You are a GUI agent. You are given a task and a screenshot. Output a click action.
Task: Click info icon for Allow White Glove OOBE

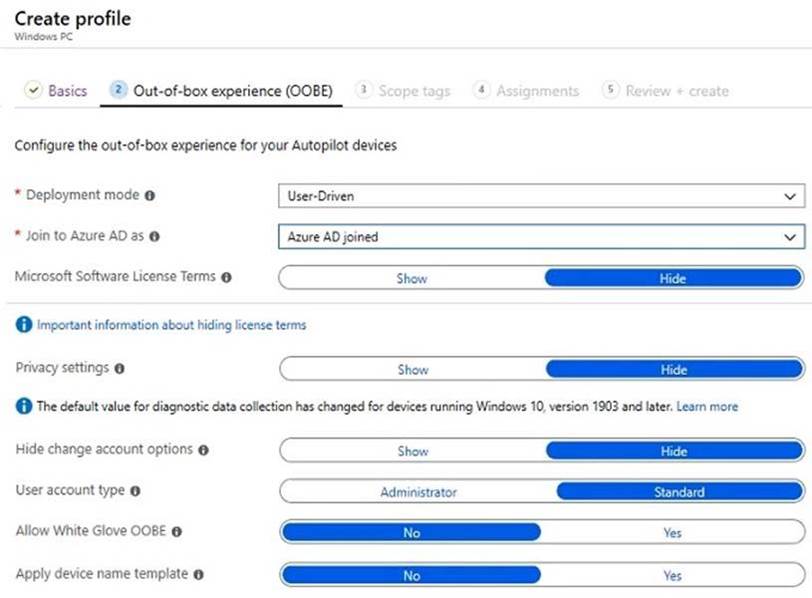pos(177,533)
